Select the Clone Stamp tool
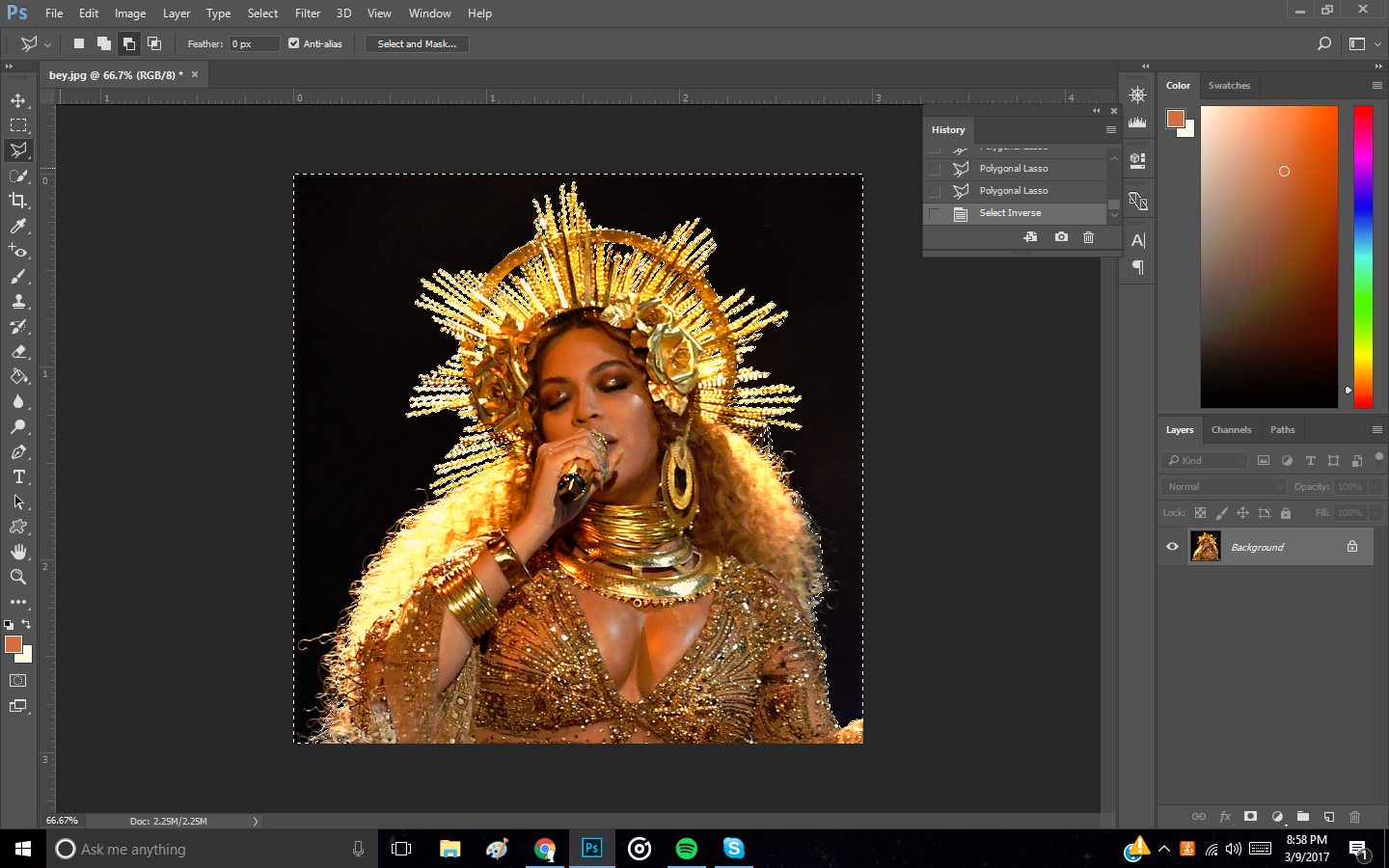Viewport: 1389px width, 868px height. coord(18,301)
